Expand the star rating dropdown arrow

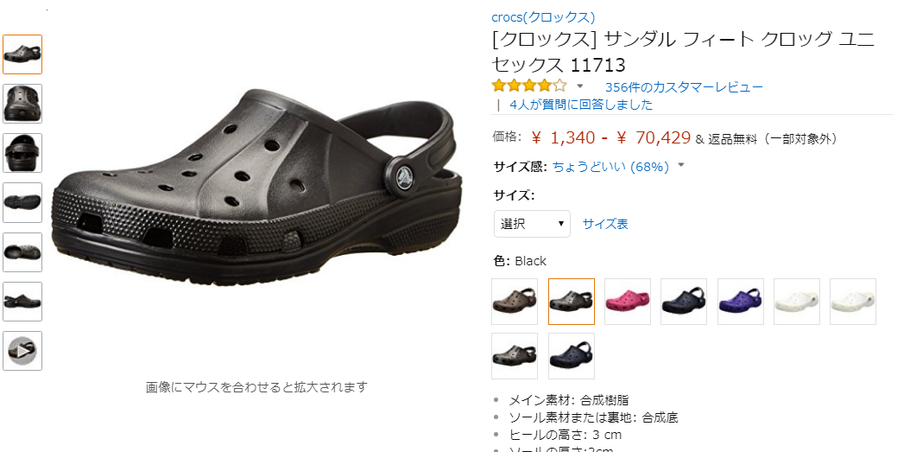(x=580, y=86)
